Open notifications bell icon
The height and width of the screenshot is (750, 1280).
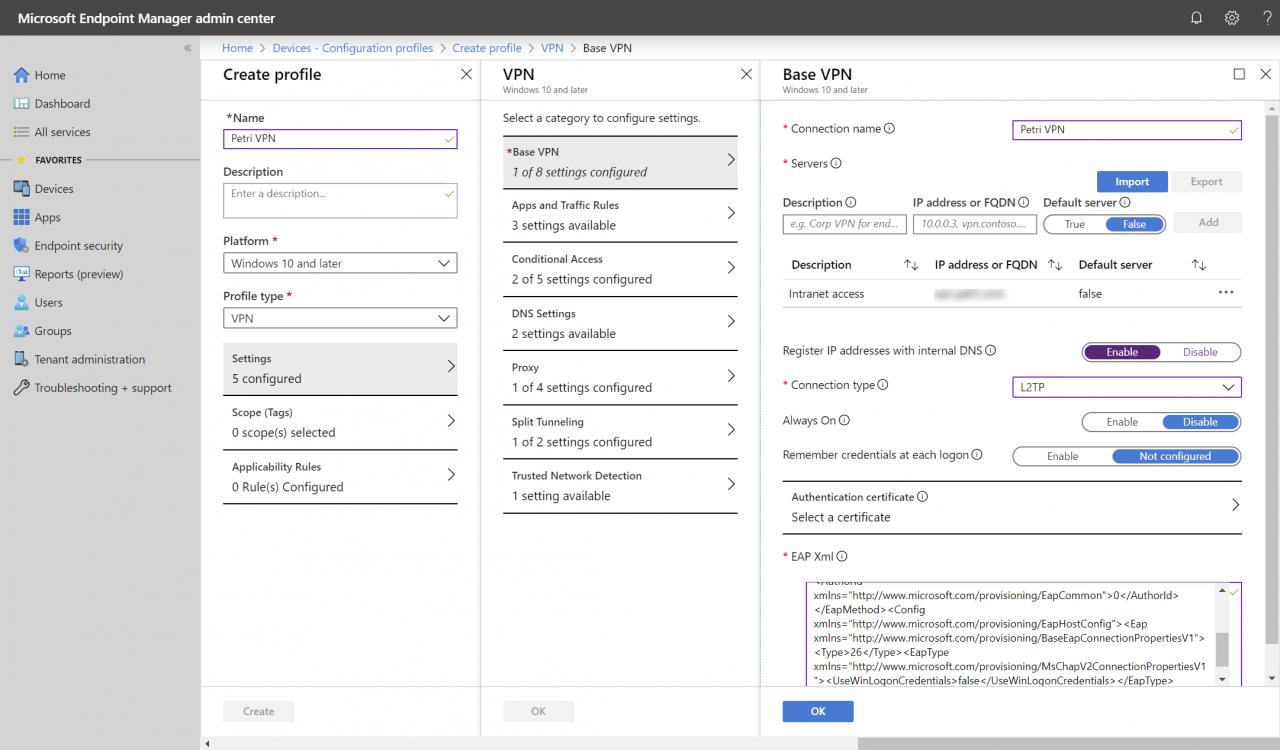(x=1196, y=18)
